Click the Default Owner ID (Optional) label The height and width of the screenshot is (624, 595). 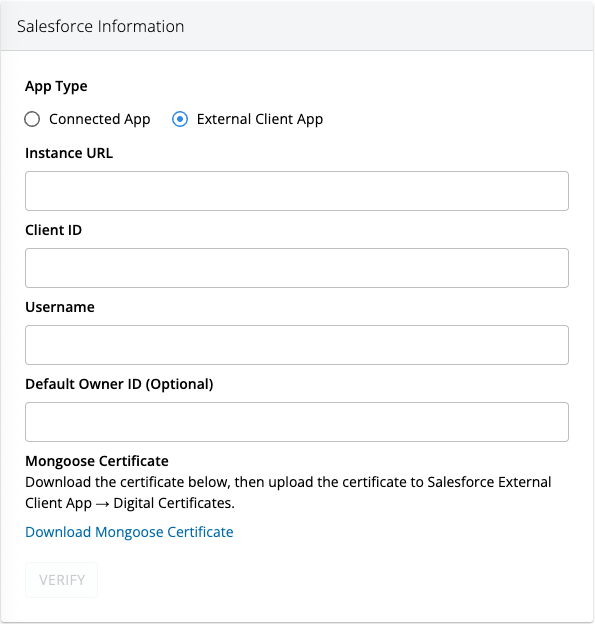pos(119,384)
